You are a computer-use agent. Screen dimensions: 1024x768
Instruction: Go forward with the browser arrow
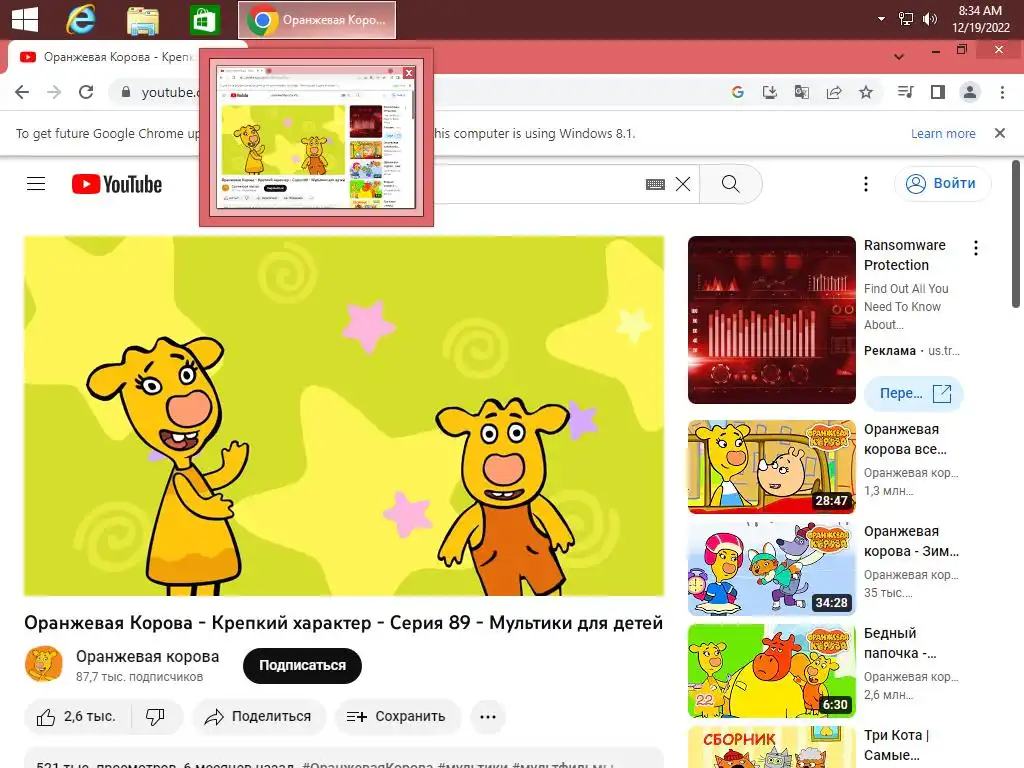point(54,92)
